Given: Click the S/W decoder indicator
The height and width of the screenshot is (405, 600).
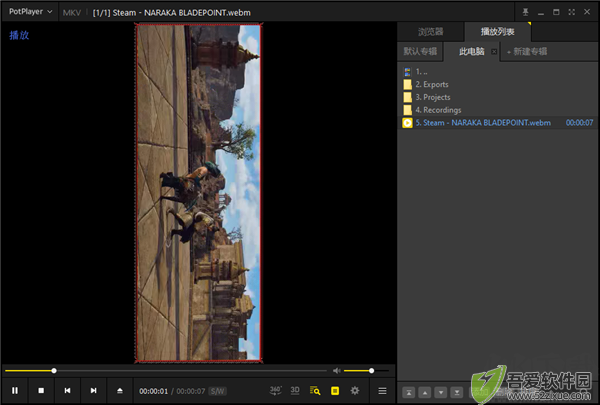Looking at the screenshot, I should (217, 391).
